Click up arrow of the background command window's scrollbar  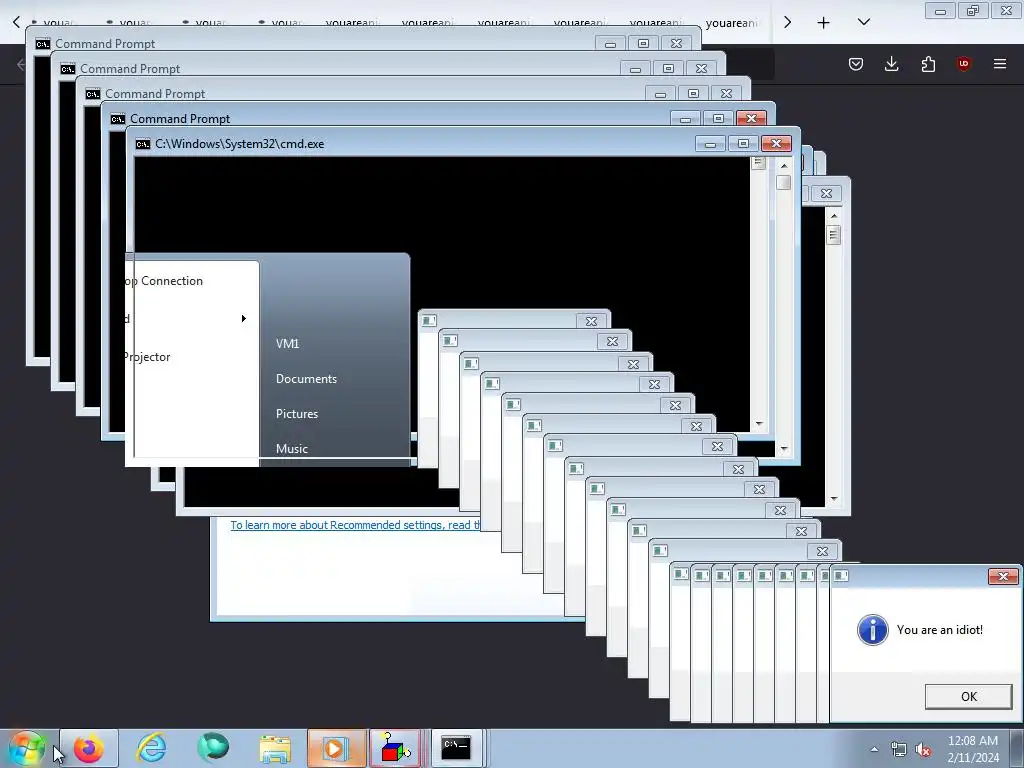834,216
